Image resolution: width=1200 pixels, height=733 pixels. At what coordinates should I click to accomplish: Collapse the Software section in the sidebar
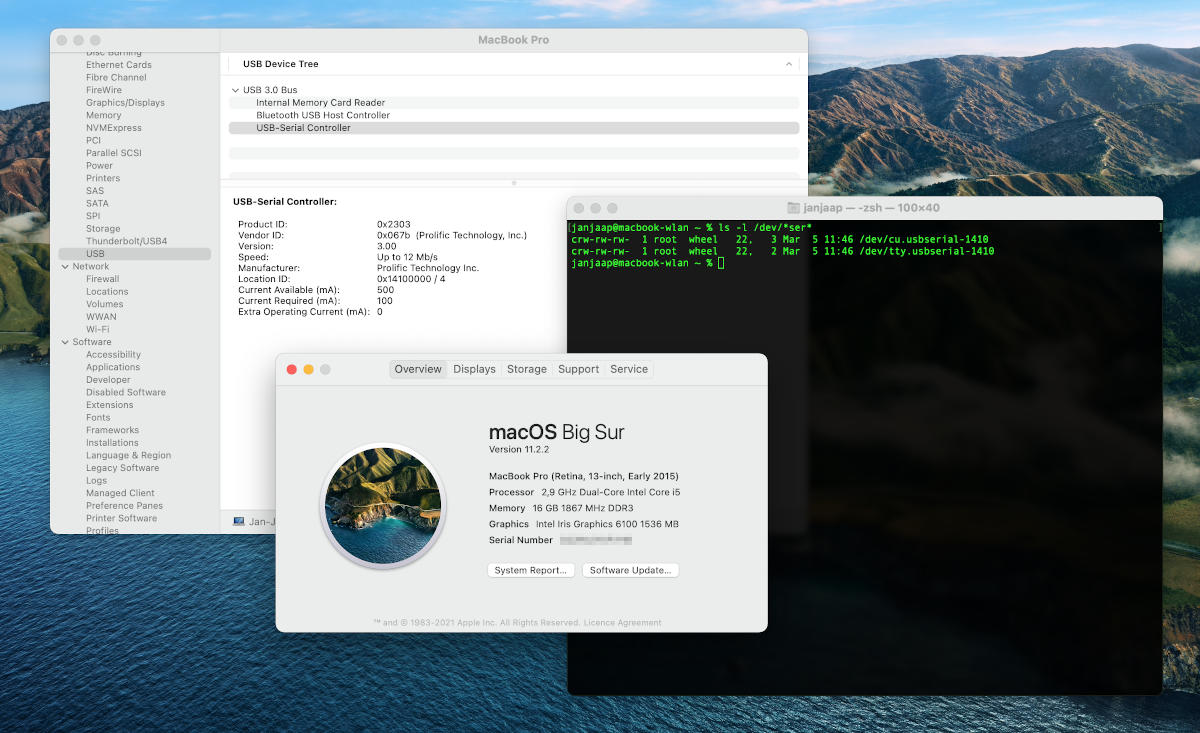65,342
